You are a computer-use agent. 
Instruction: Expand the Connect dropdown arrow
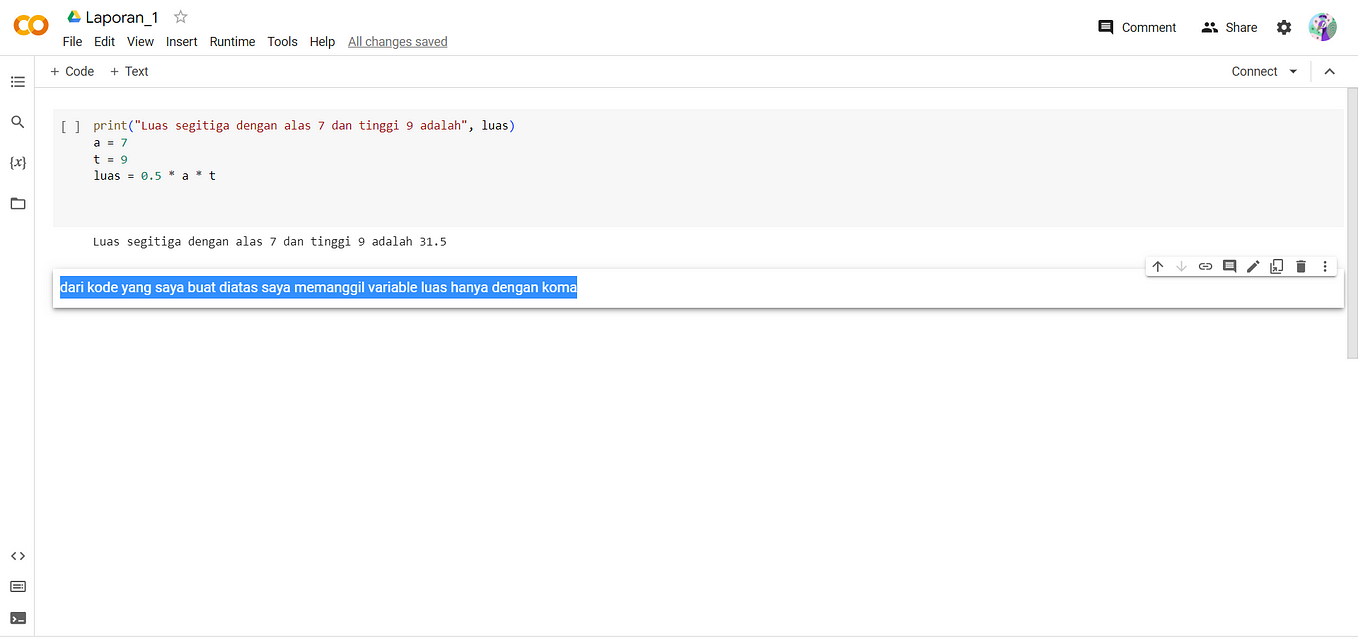(x=1293, y=72)
